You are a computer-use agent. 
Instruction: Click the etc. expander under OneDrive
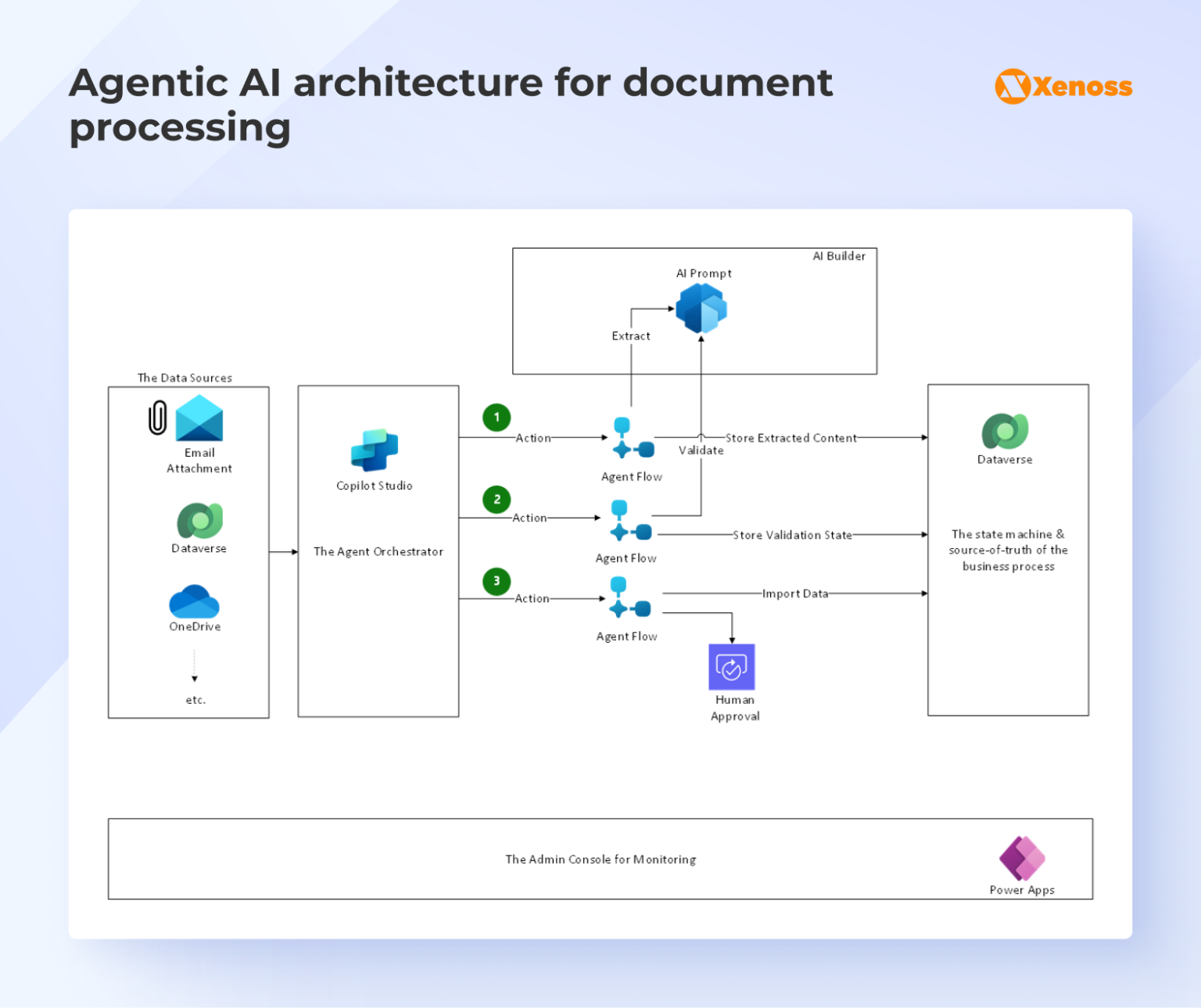click(x=195, y=699)
